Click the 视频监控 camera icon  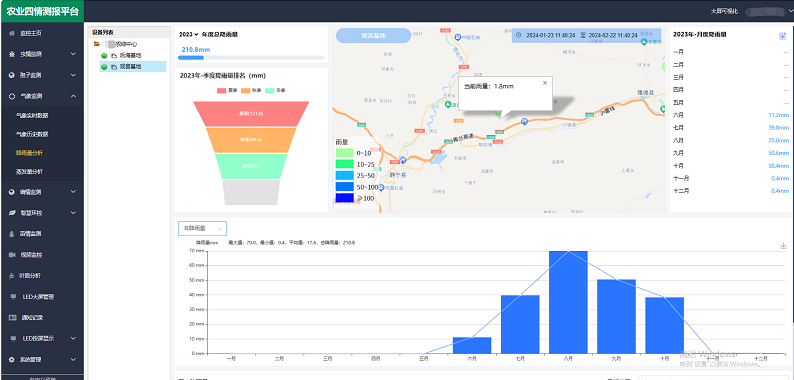[12, 255]
